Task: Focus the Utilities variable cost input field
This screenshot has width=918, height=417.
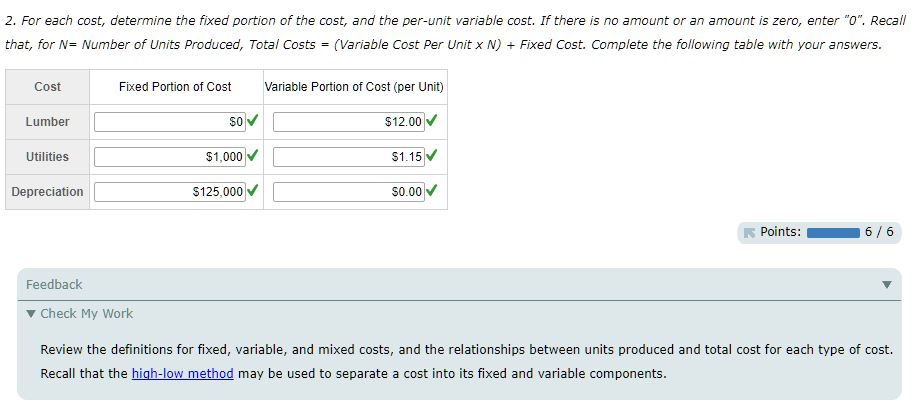Action: click(349, 157)
